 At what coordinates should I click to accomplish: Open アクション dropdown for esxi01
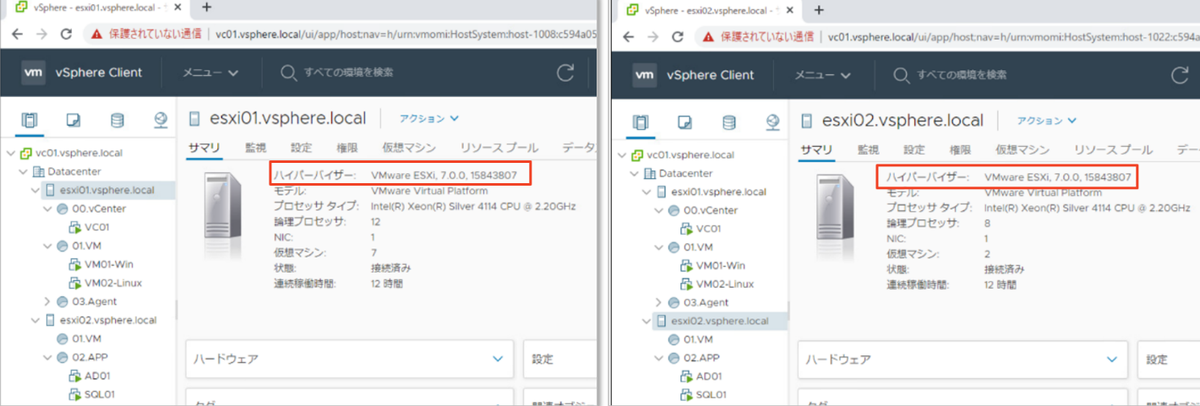(431, 118)
